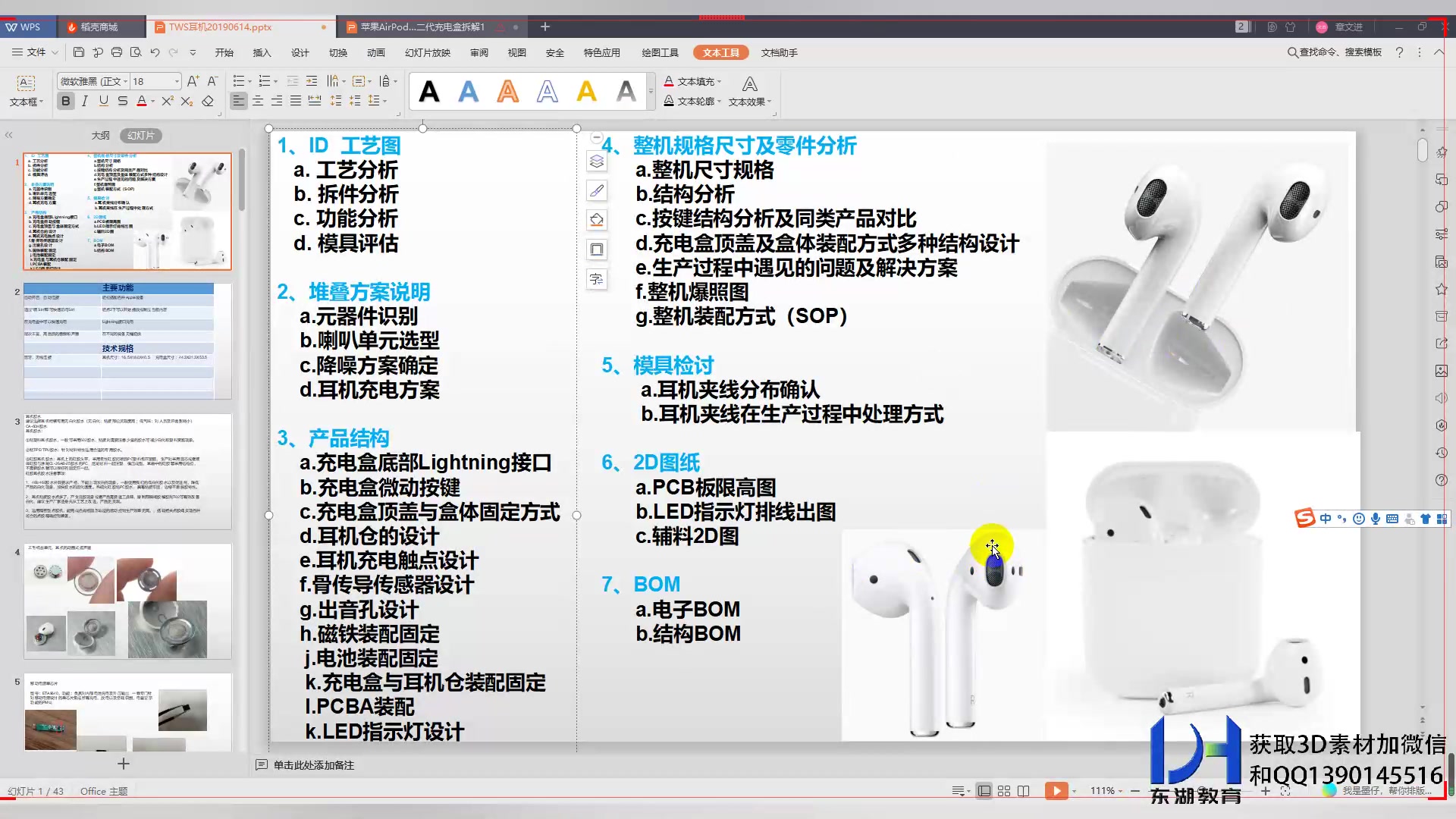Apply superscript formatting
This screenshot has height=819, width=1456.
pos(168,101)
